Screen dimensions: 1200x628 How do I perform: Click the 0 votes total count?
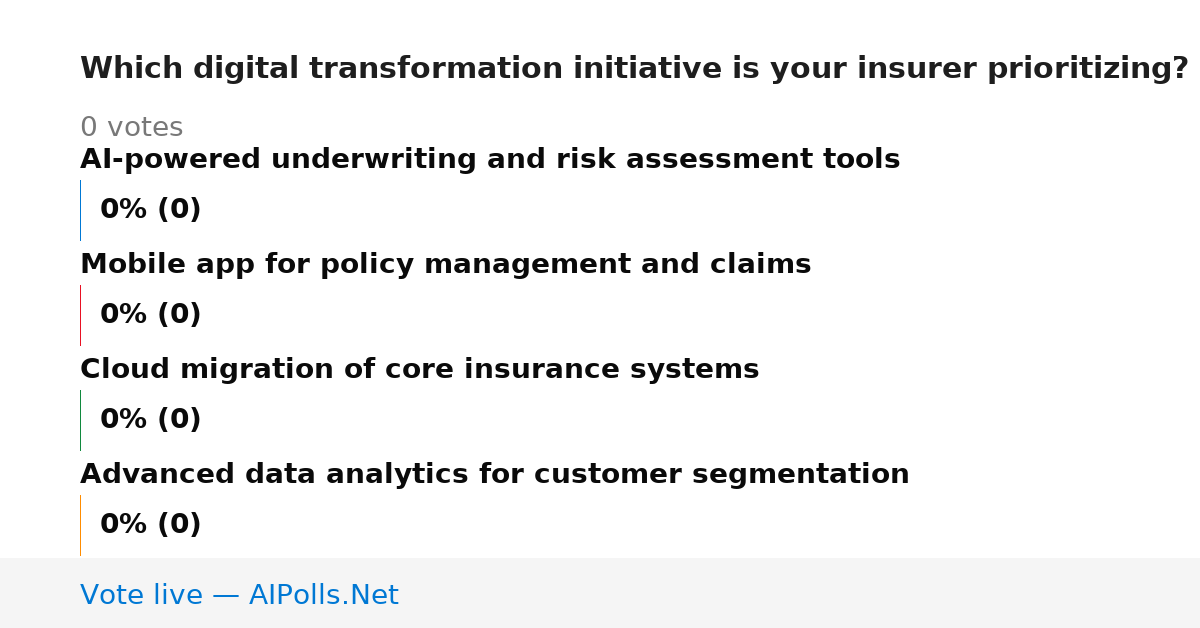[131, 128]
